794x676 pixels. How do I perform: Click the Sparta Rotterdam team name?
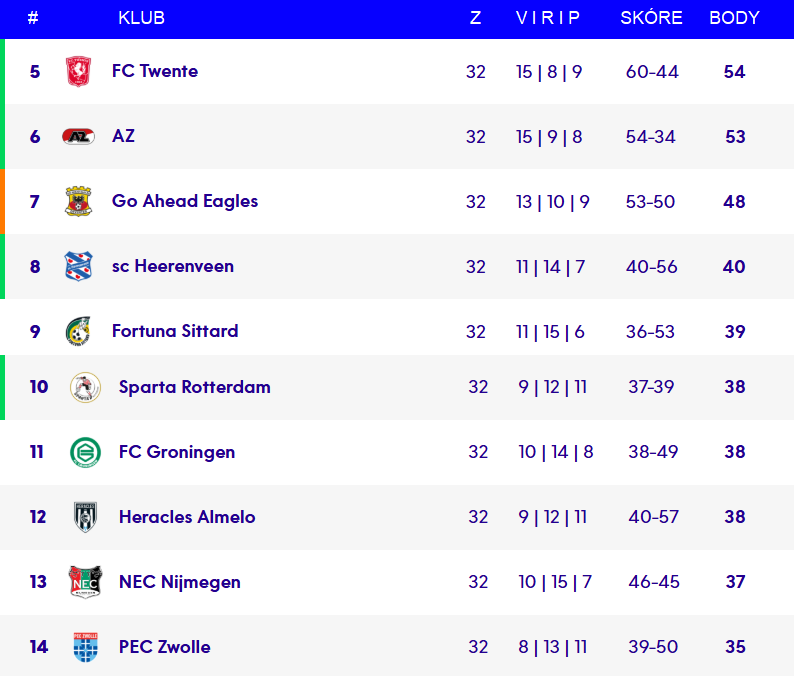click(x=195, y=387)
